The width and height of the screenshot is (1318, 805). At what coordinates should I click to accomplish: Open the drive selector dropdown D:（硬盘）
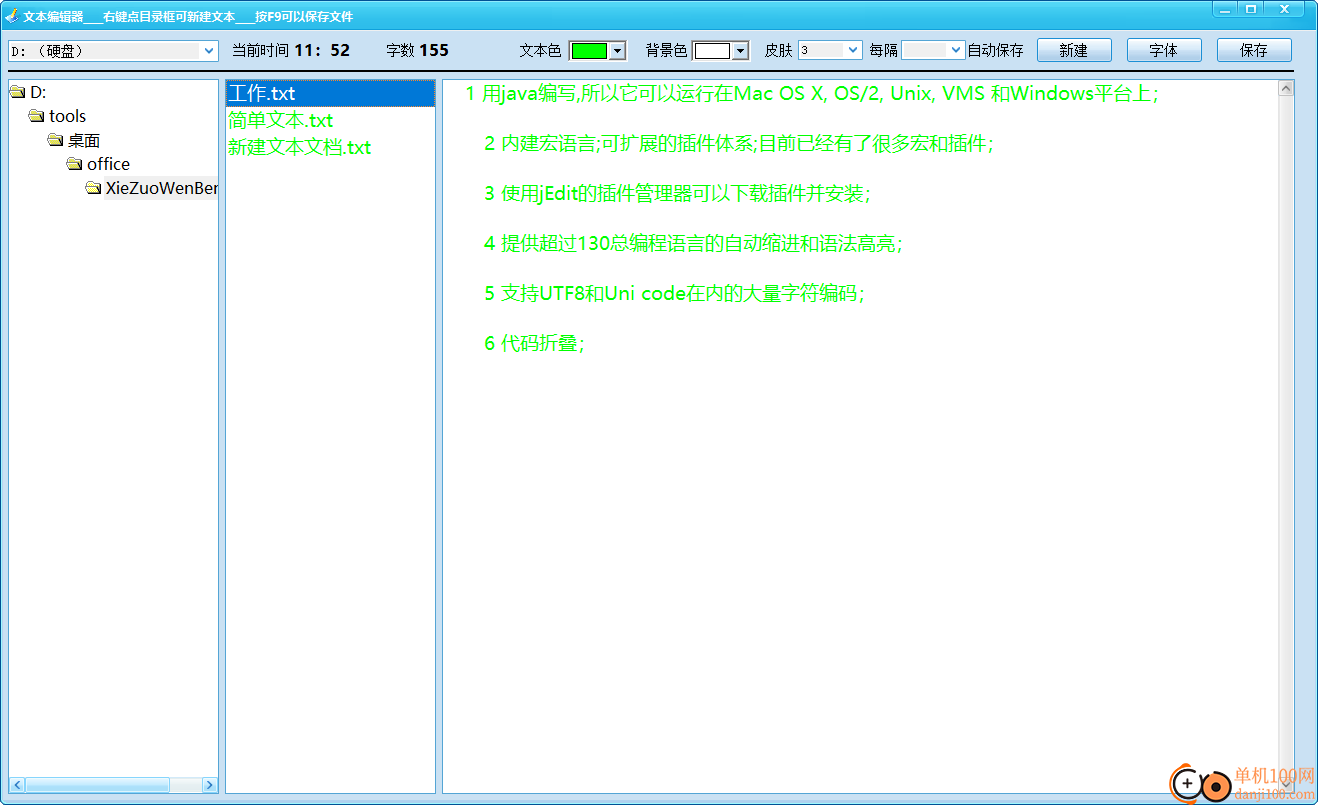coord(113,51)
